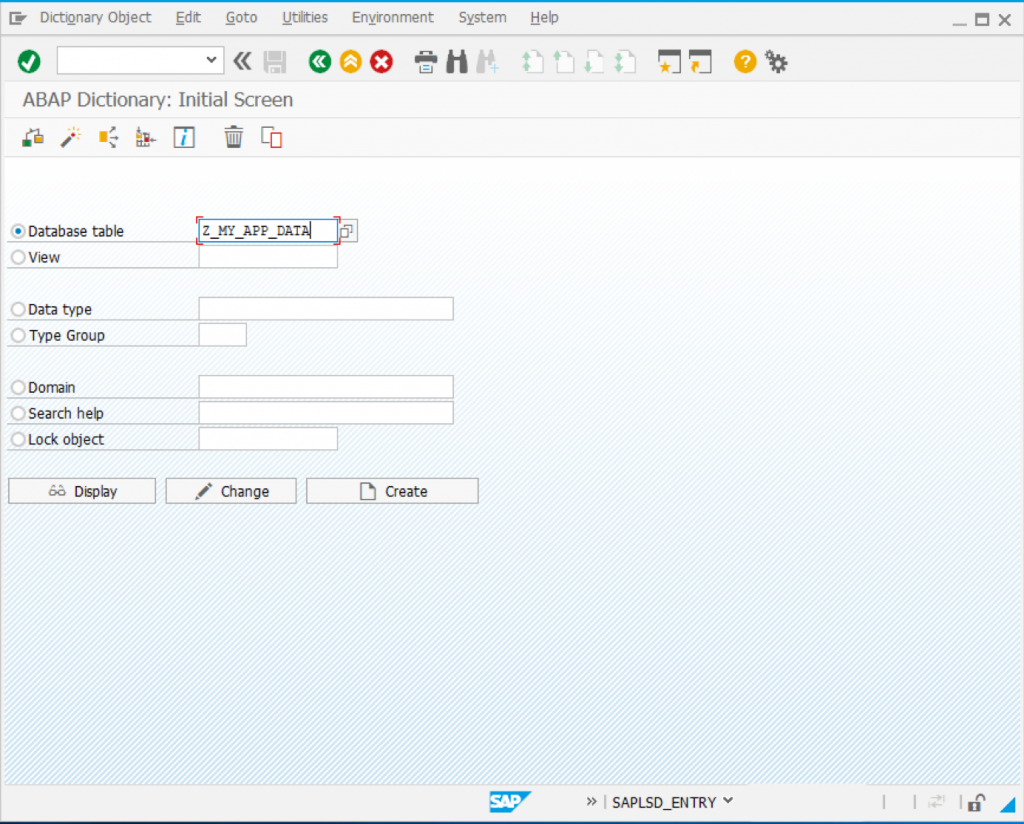Click the Copy object icon
The height and width of the screenshot is (824, 1024).
(x=271, y=138)
